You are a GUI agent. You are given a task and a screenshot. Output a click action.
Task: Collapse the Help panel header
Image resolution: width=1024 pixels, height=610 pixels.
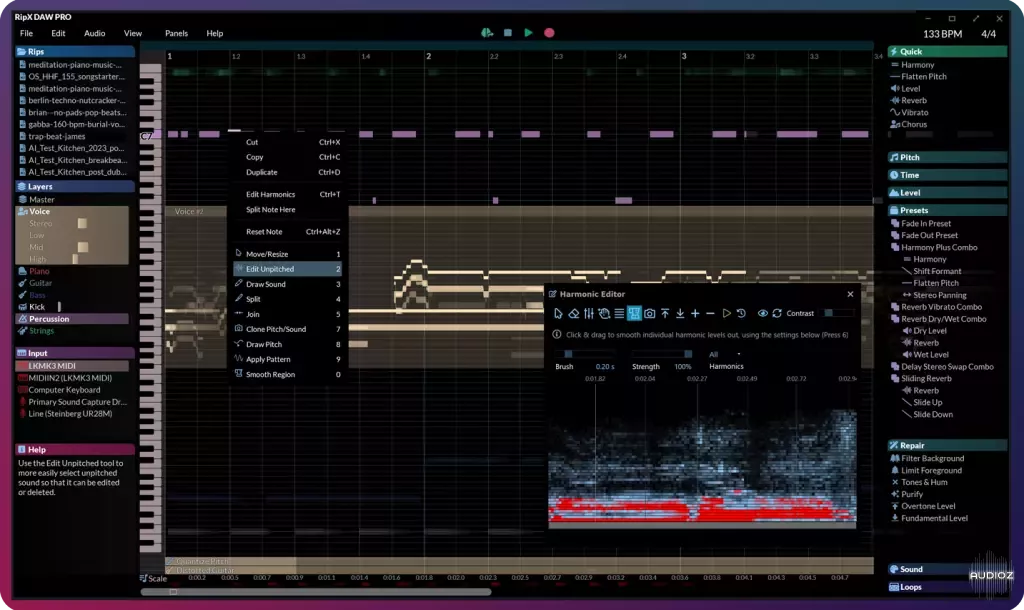[x=74, y=450]
